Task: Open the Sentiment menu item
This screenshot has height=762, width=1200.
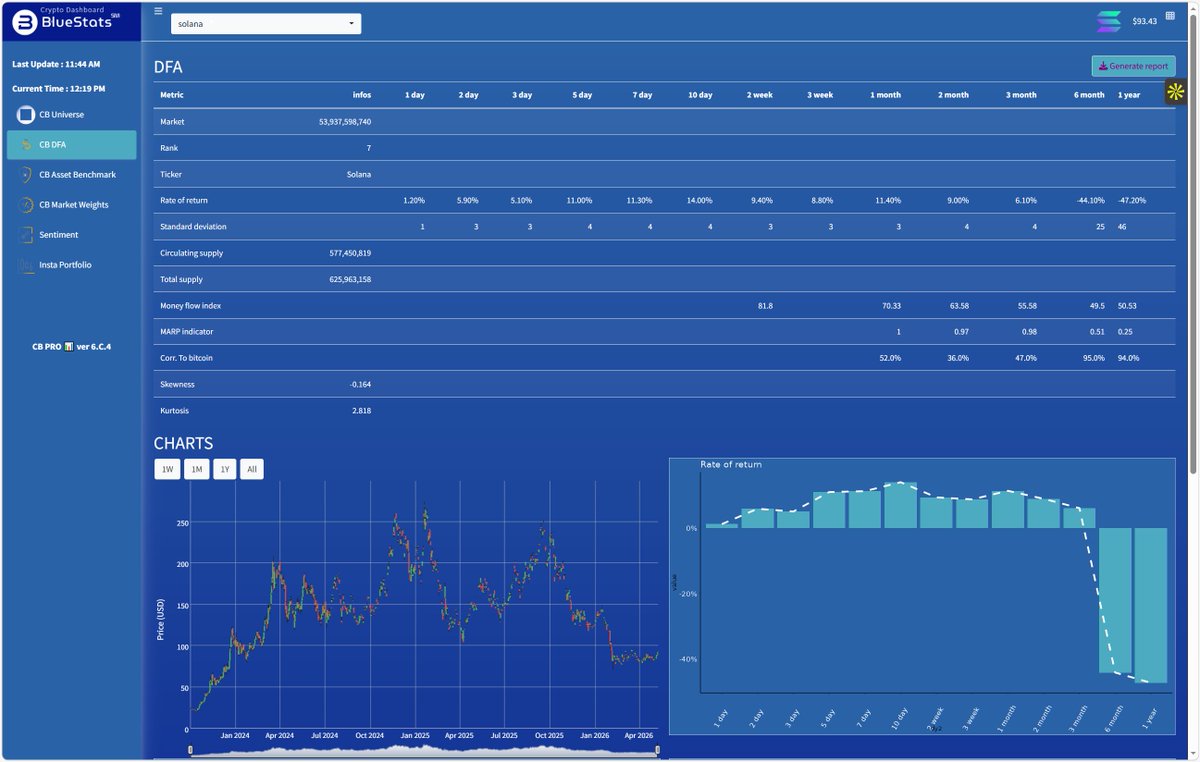Action: point(58,235)
